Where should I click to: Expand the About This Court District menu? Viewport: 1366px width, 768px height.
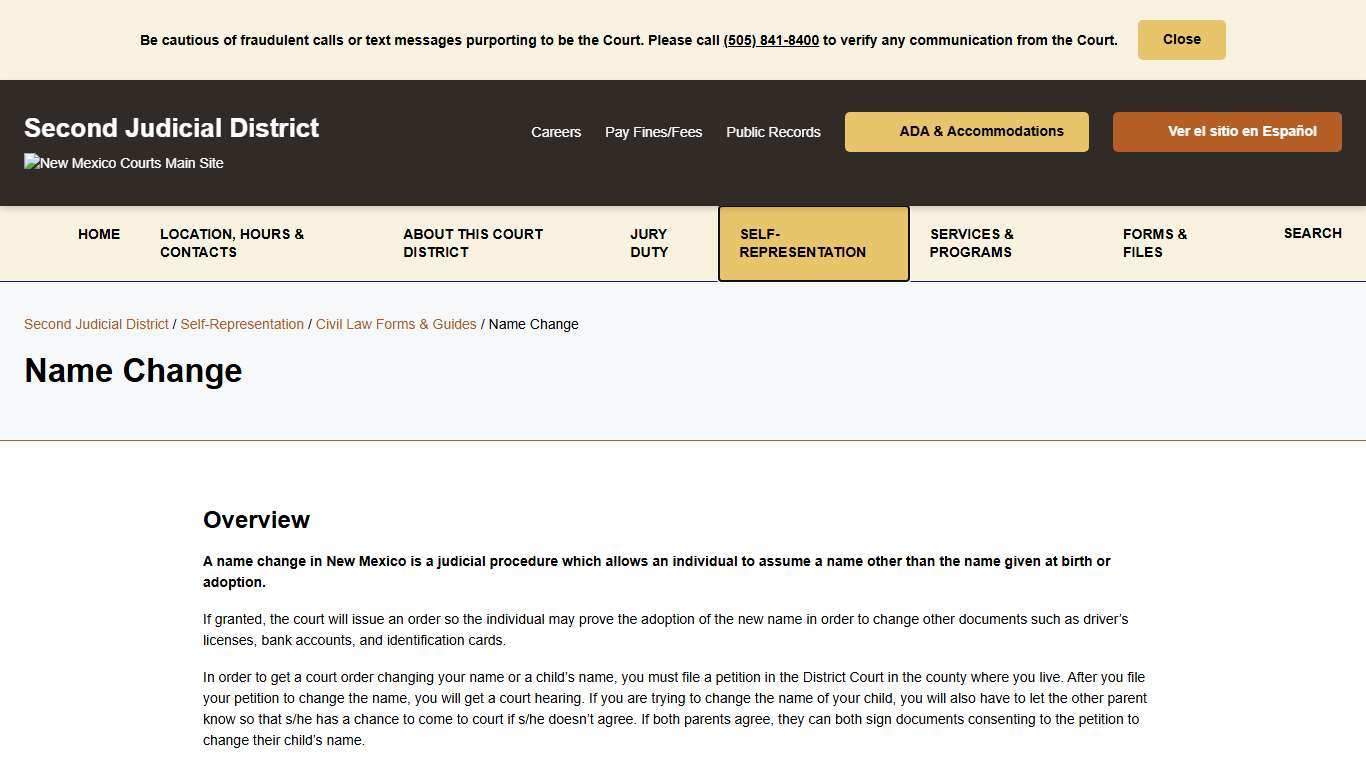[x=473, y=243]
